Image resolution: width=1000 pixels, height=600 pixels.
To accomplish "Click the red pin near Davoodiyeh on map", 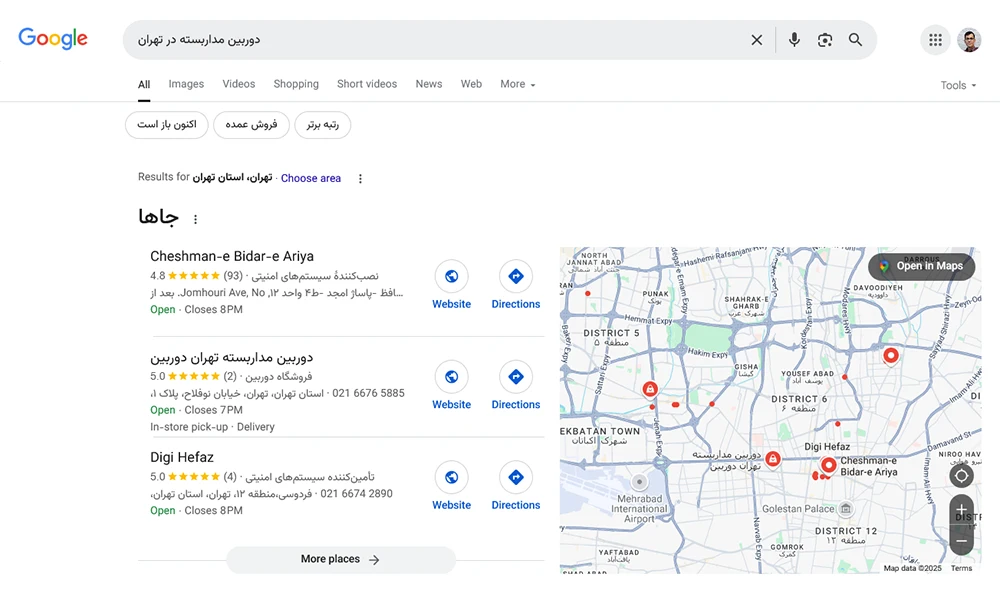I will (891, 355).
